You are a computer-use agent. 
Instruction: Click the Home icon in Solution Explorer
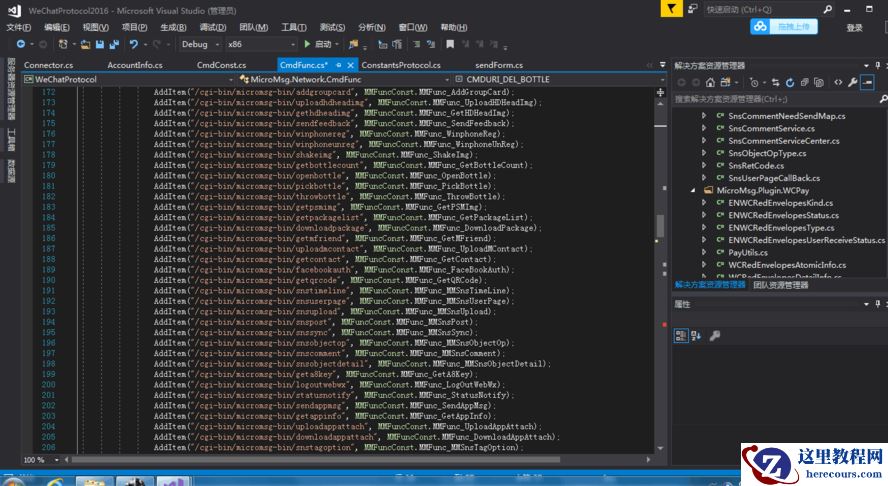pyautogui.click(x=710, y=82)
